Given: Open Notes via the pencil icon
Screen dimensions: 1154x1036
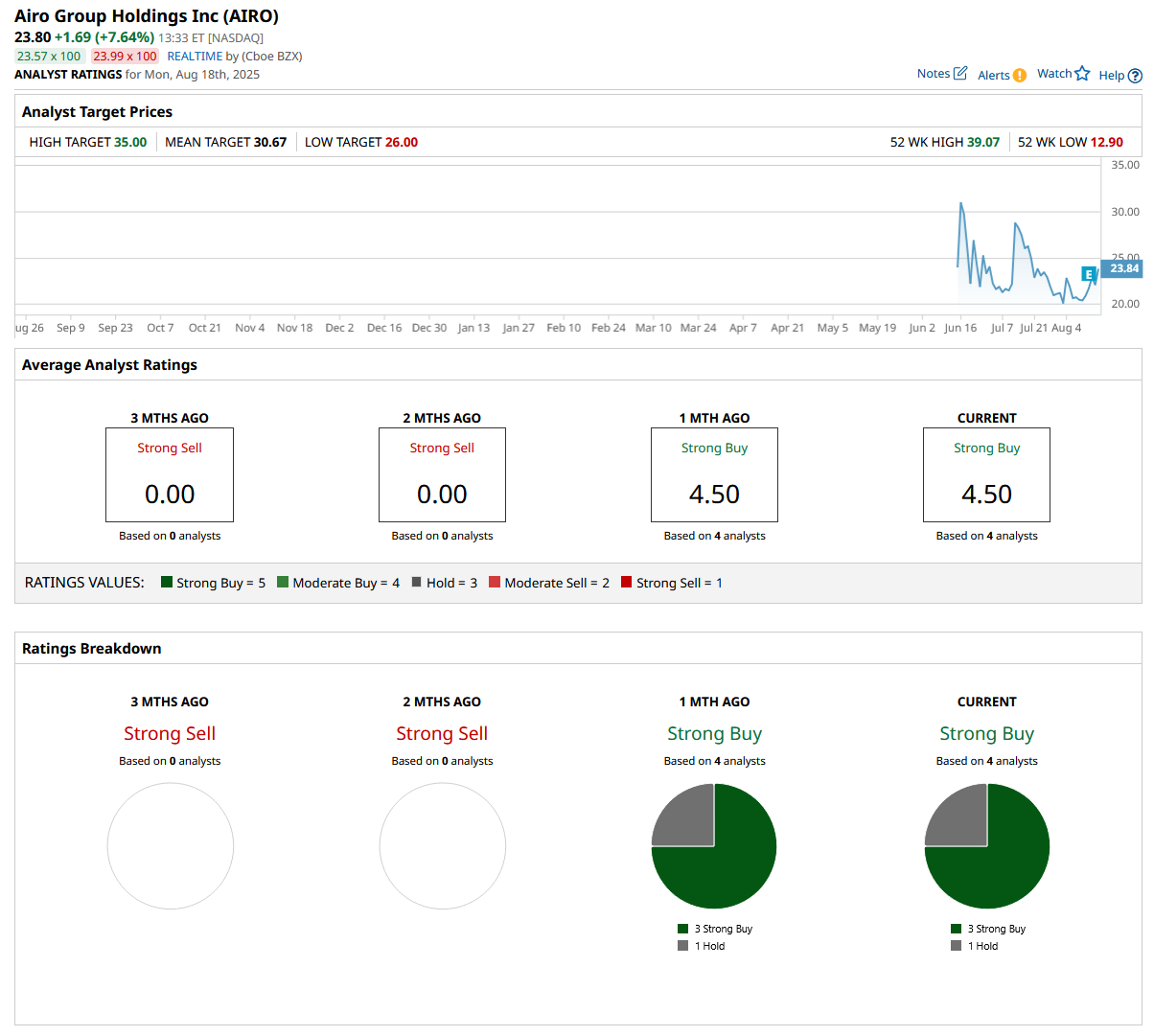Looking at the screenshot, I should [960, 73].
